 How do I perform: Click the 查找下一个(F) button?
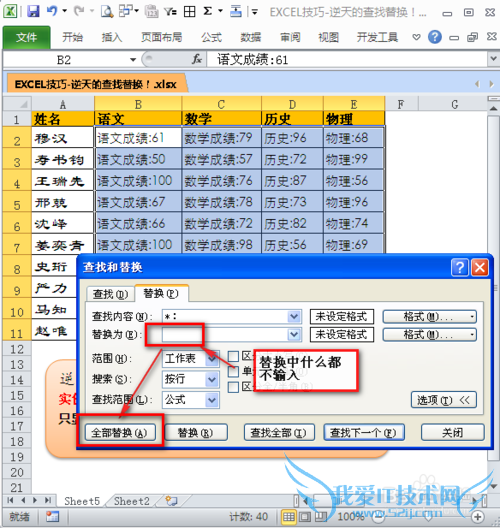[364, 432]
